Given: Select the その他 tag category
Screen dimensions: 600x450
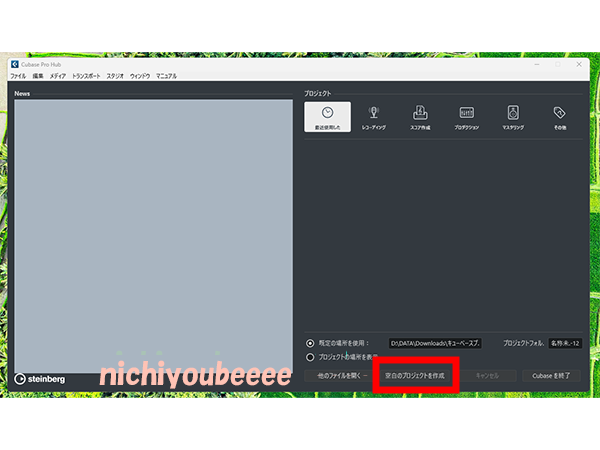Looking at the screenshot, I should 560,117.
